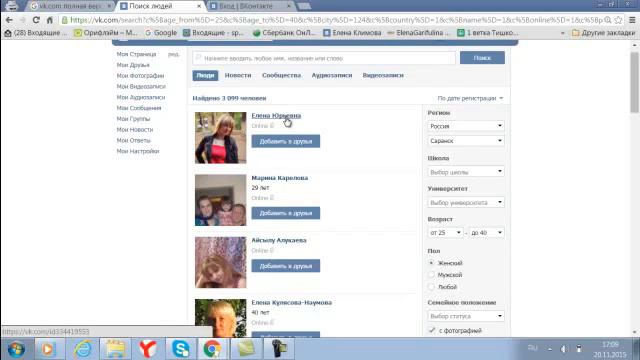This screenshot has width=640, height=360.
Task: Select Мужской gender radio button
Action: point(431,275)
